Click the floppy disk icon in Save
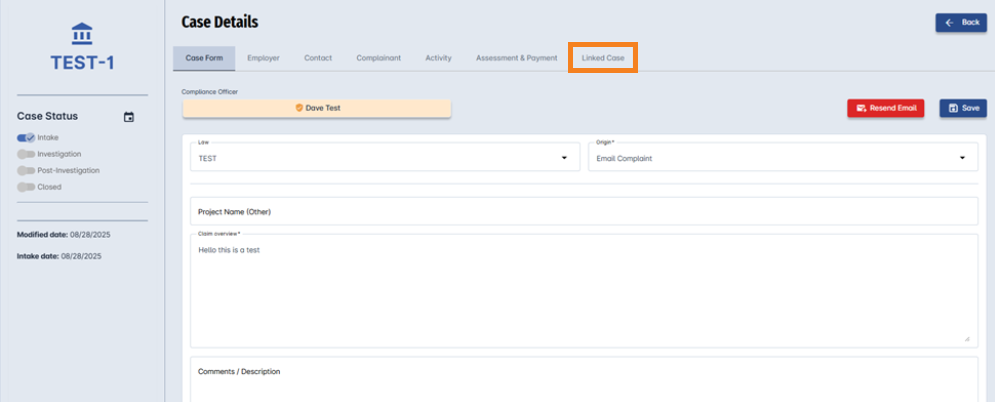The width and height of the screenshot is (995, 402). pyautogui.click(x=953, y=108)
